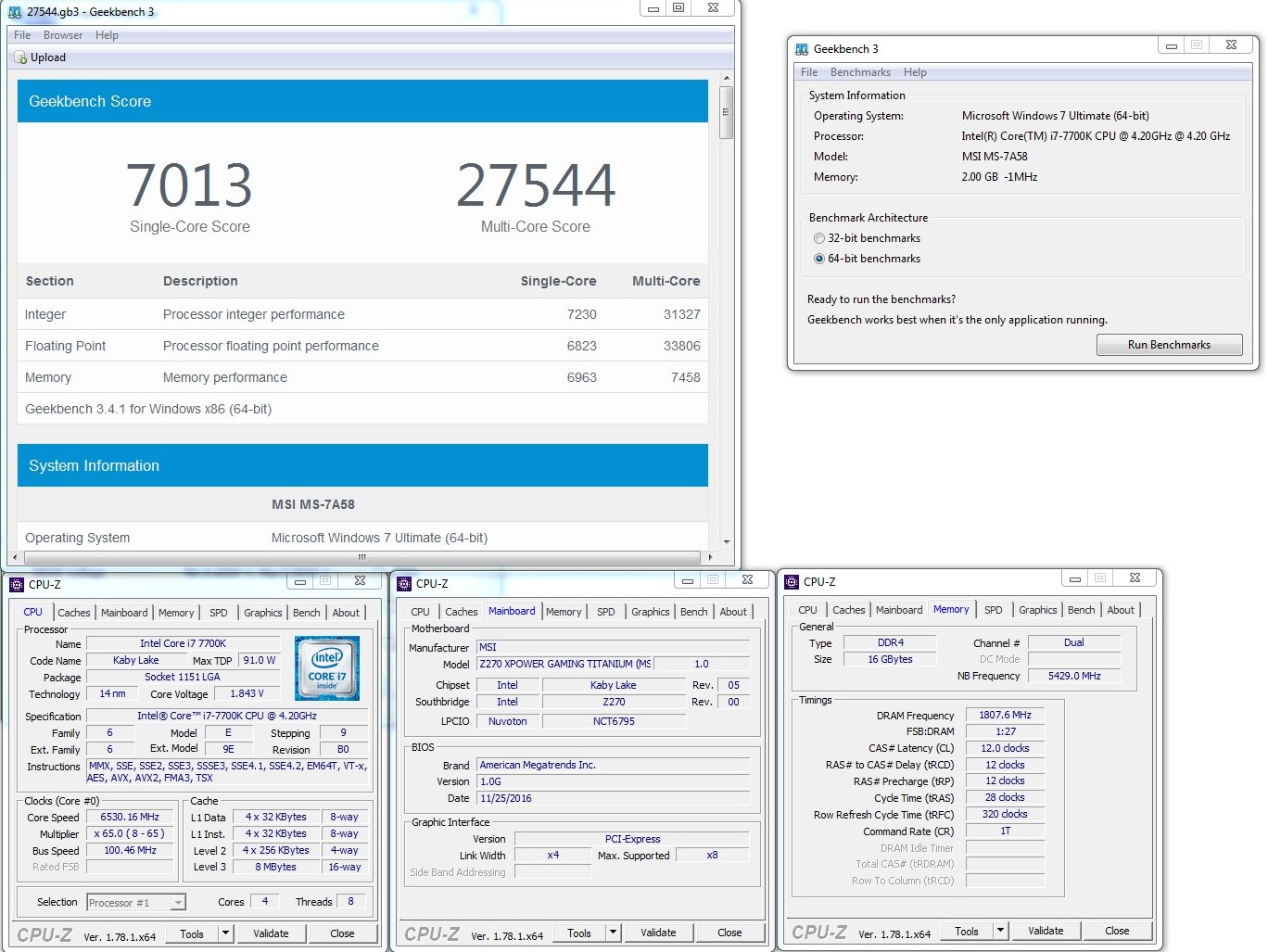Viewport: 1268px width, 952px height.
Task: Open Help menu in 27544.gb3 window
Action: pyautogui.click(x=107, y=35)
